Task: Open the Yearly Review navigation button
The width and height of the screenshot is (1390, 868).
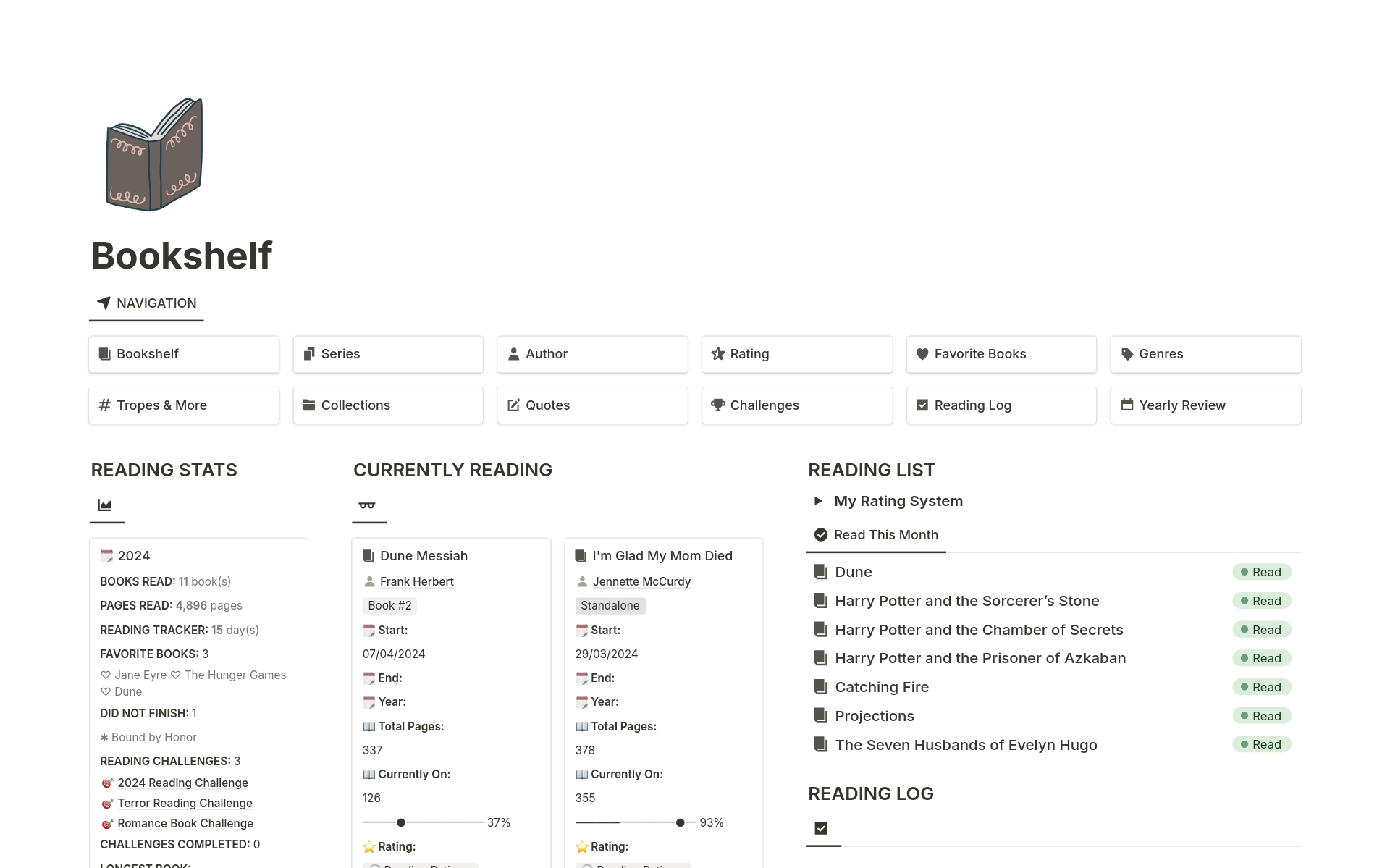Action: pyautogui.click(x=1205, y=405)
